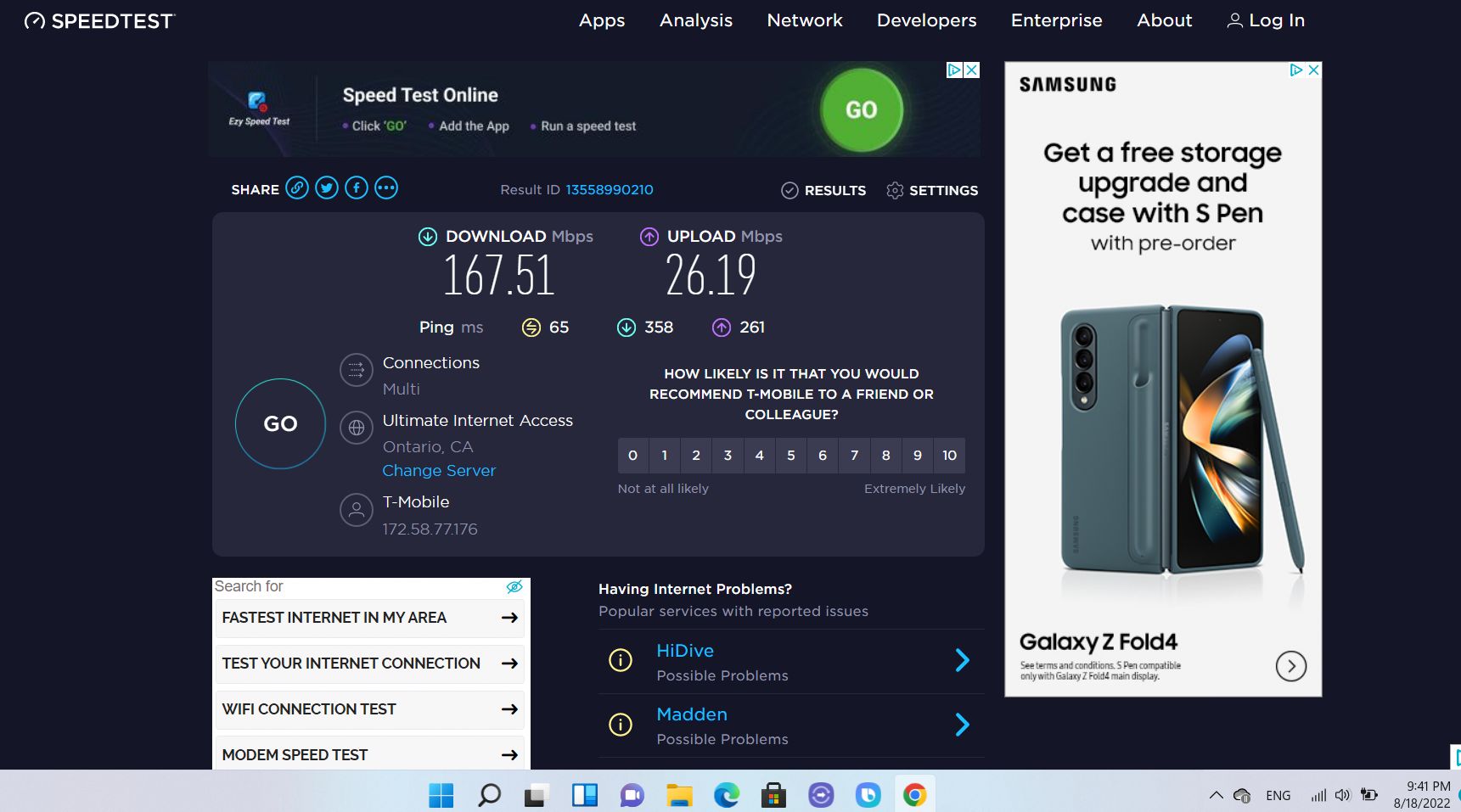Open the Developers menu
This screenshot has width=1461, height=812.
click(927, 20)
